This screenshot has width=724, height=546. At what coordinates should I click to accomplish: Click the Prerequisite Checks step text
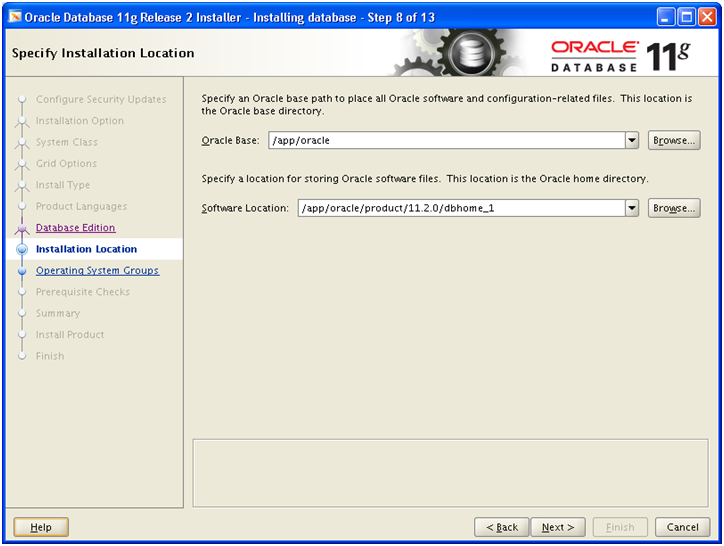83,292
